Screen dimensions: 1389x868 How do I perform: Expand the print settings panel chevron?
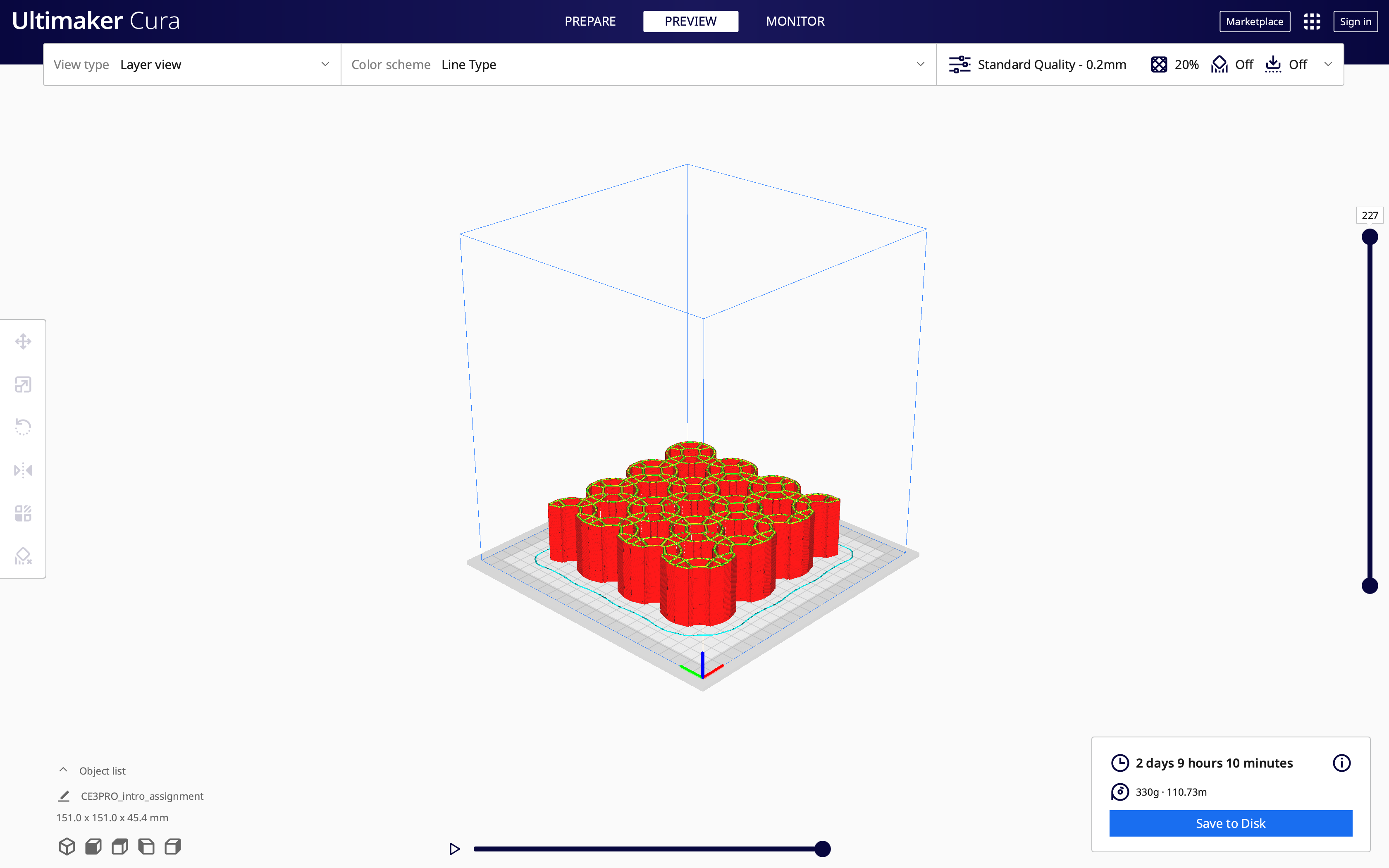(x=1328, y=64)
